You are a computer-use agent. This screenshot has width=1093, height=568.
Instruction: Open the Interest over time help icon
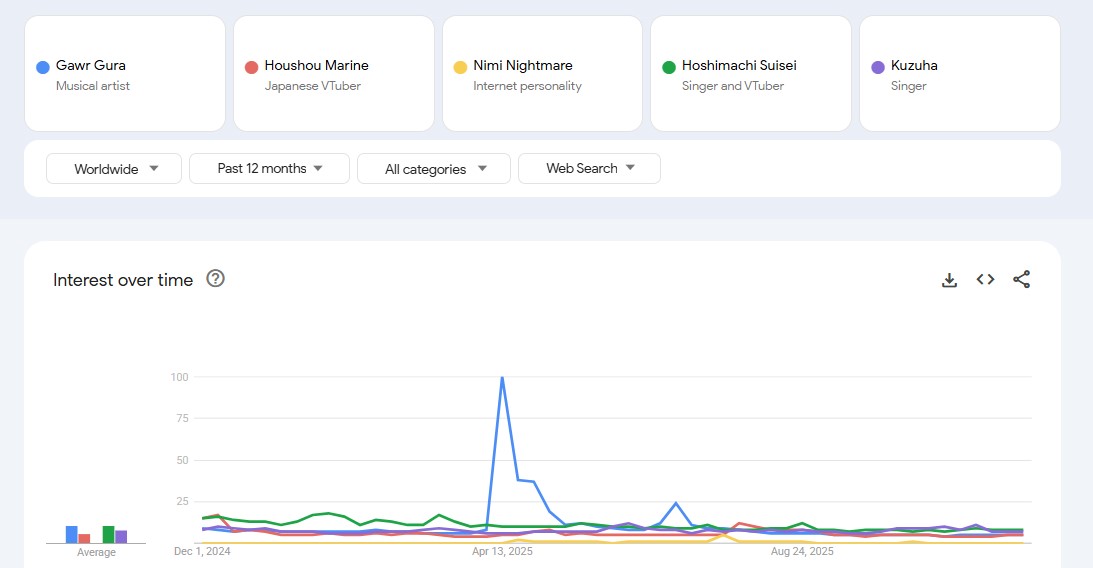tap(215, 279)
